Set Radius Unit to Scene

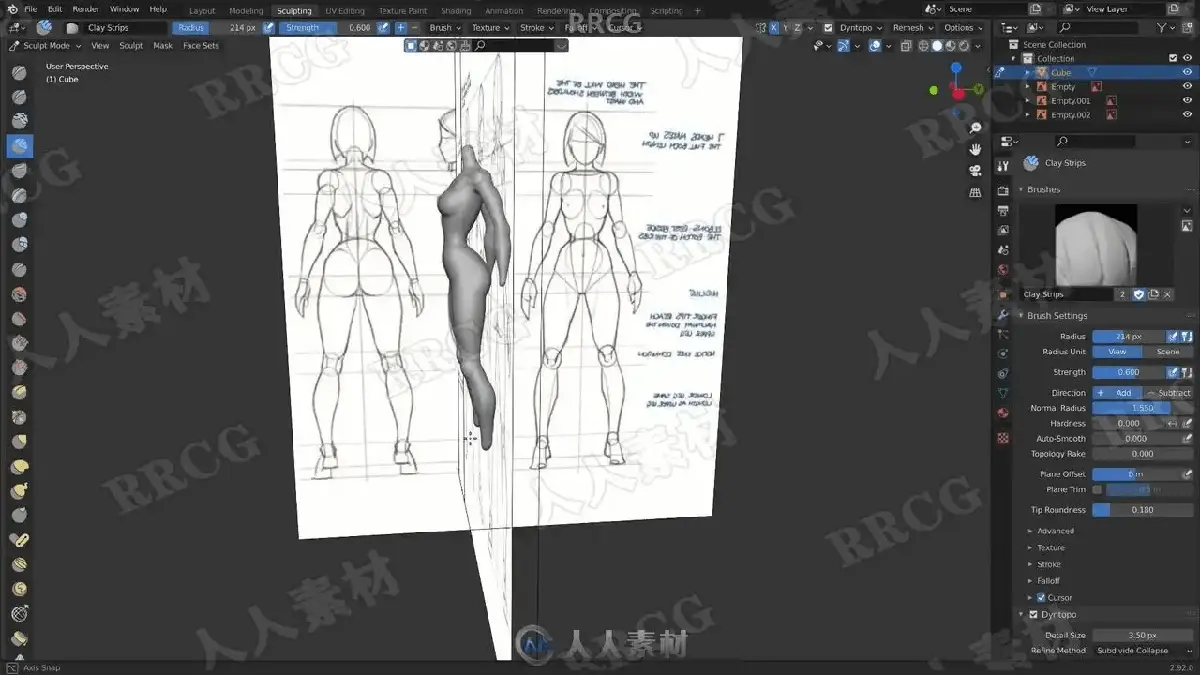coord(1168,352)
